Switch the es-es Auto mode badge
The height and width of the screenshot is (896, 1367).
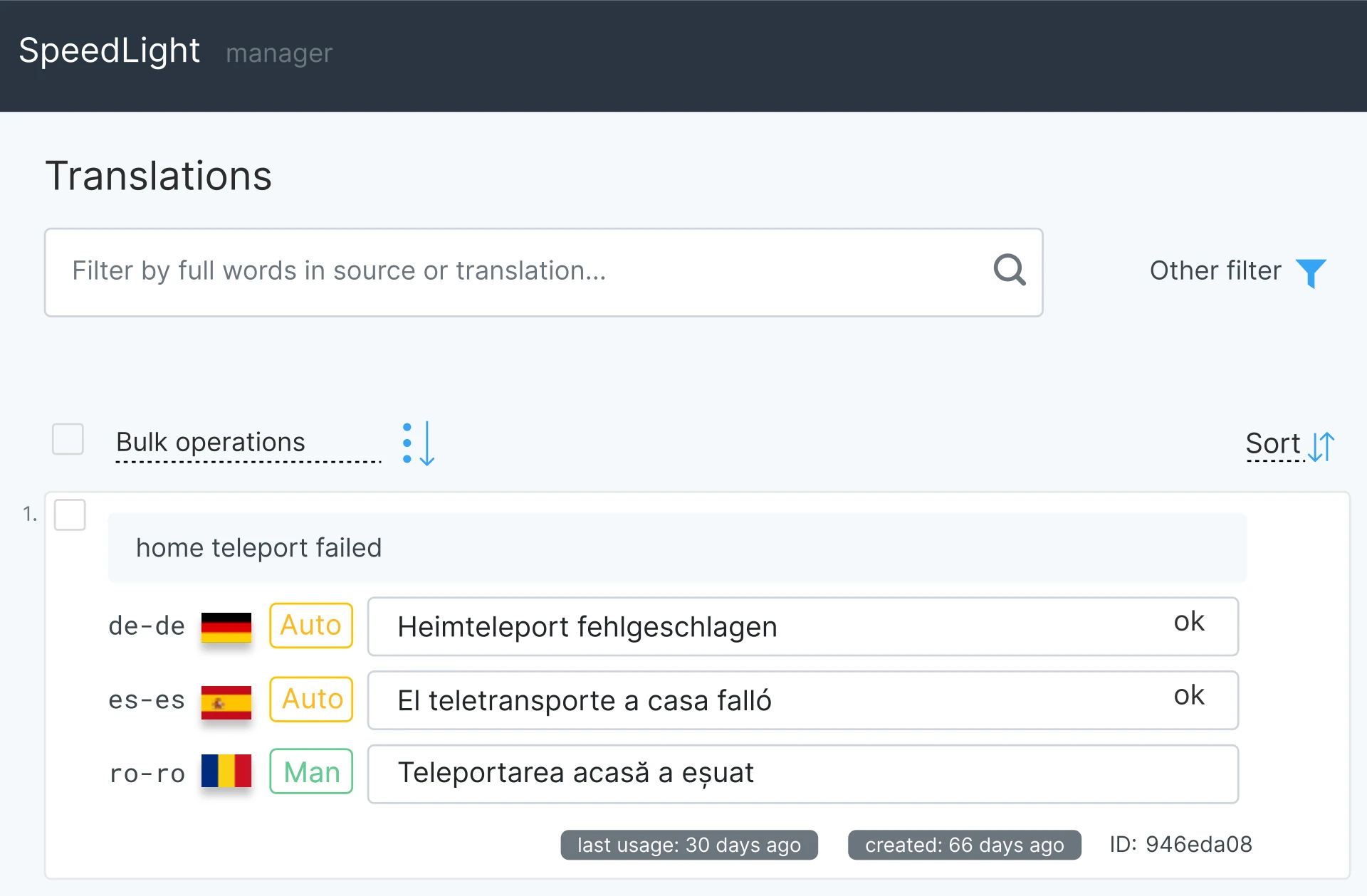(x=311, y=700)
